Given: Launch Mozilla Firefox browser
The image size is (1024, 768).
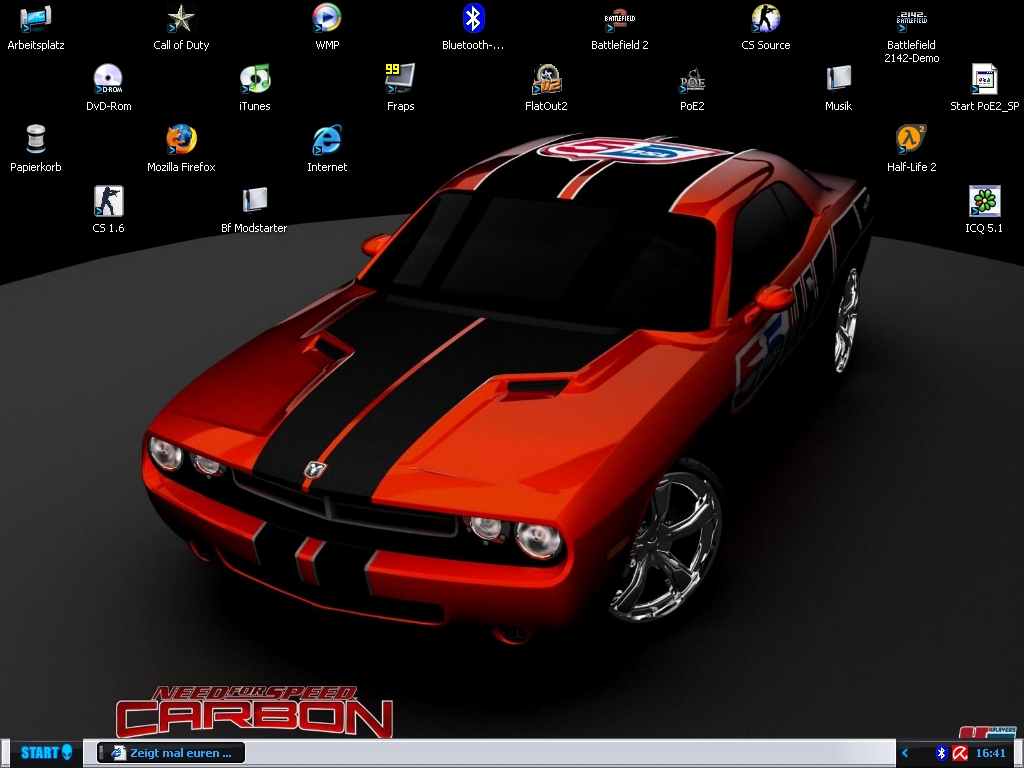Looking at the screenshot, I should coord(181,141).
